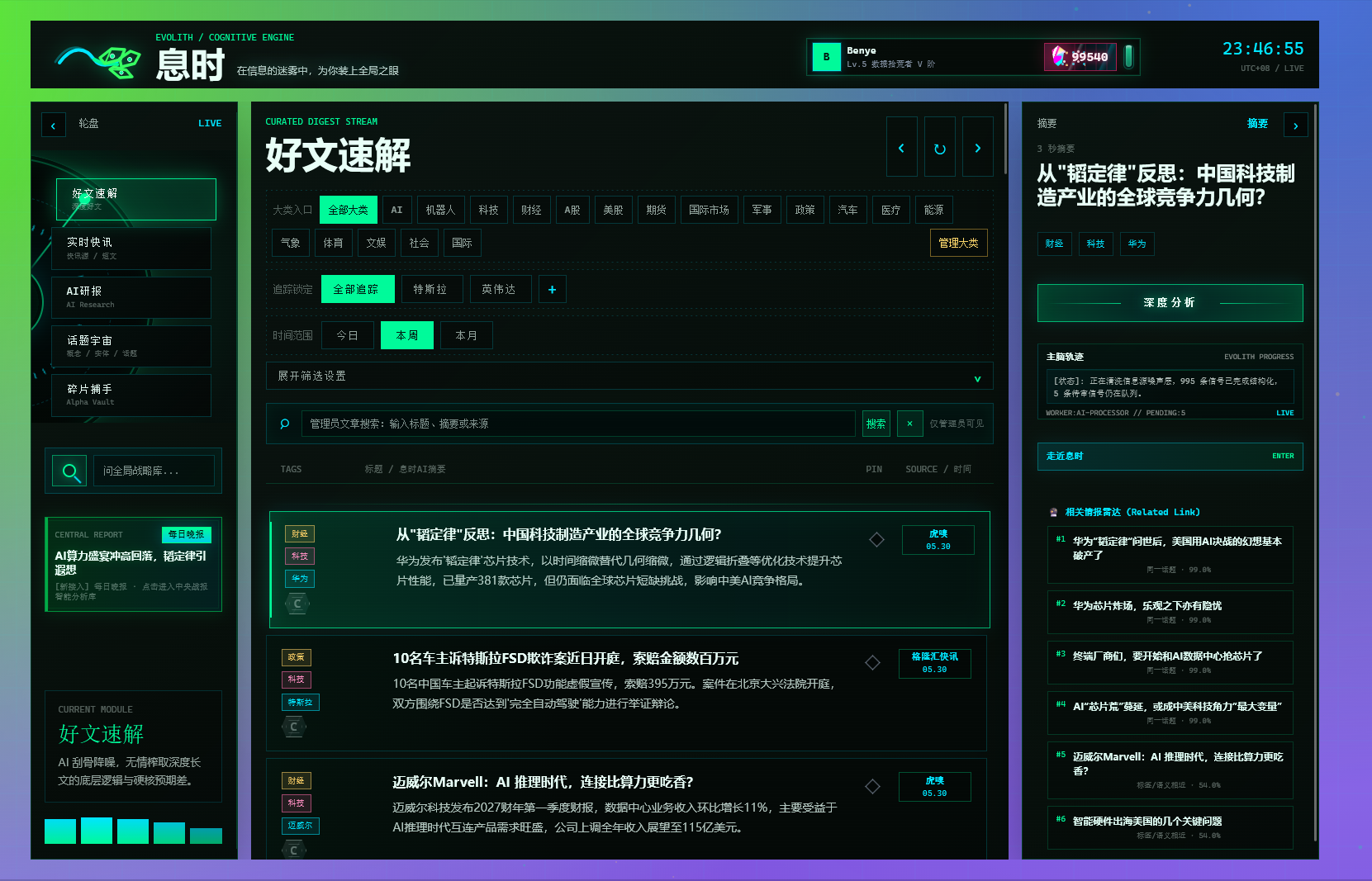
Task: Click the B avatar for user Benye
Action: [x=826, y=57]
